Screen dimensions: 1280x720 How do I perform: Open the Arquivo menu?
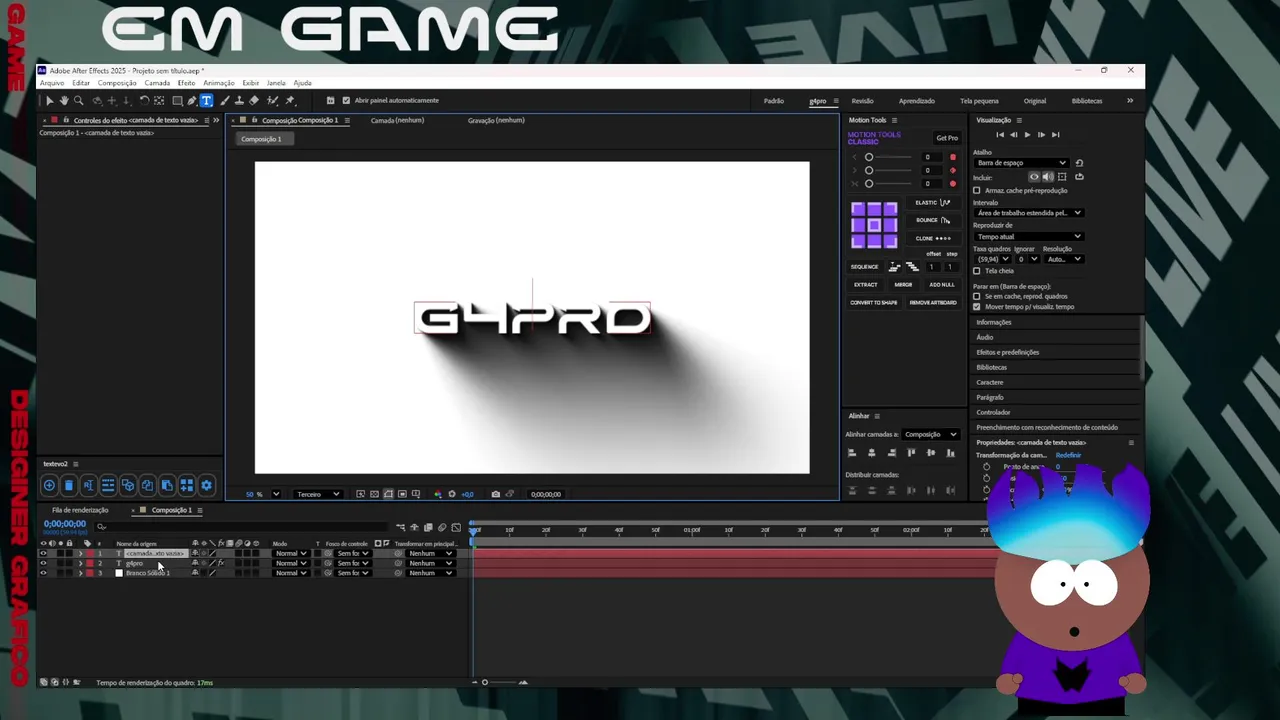click(x=51, y=83)
